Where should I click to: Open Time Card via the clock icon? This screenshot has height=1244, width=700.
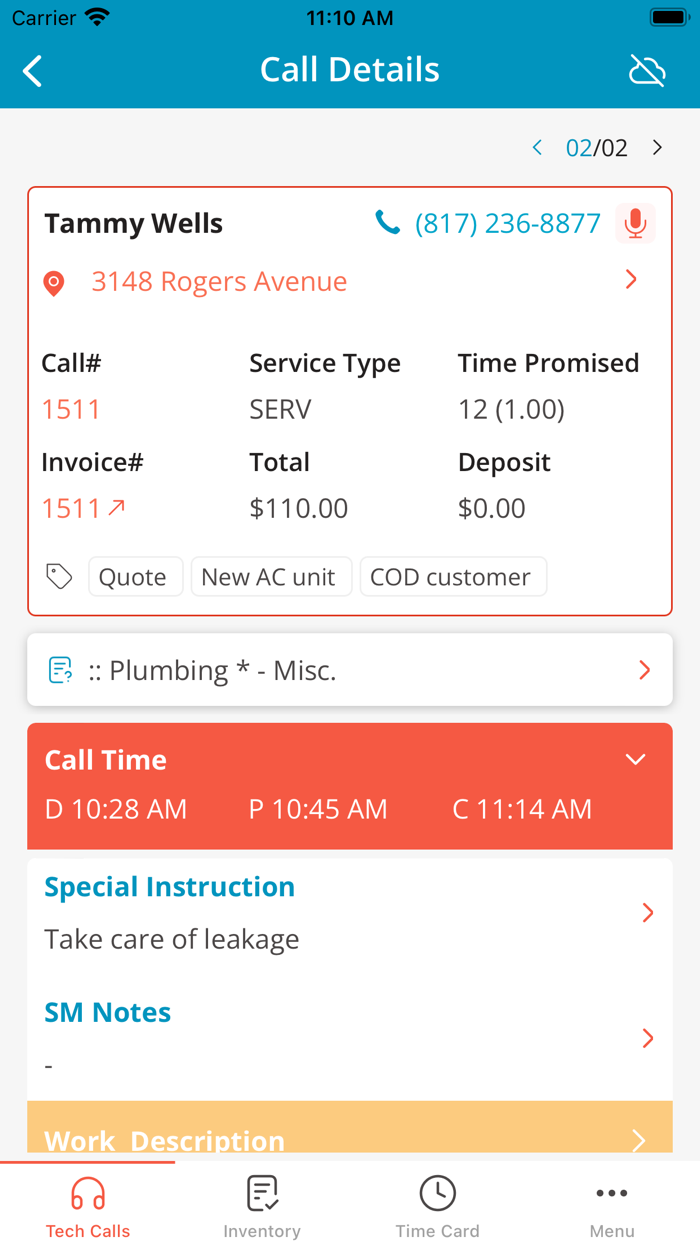point(437,1193)
